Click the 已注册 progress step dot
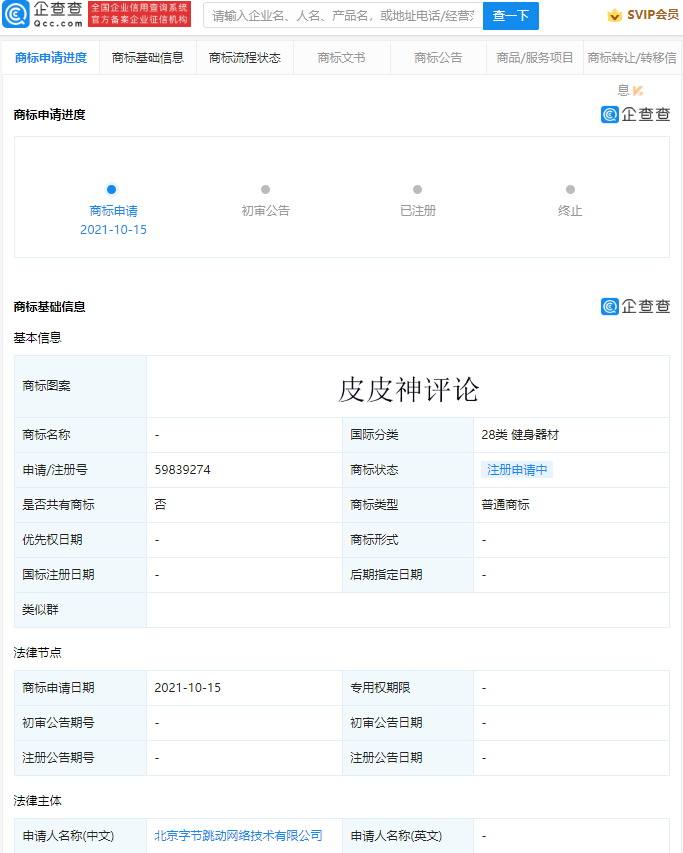The height and width of the screenshot is (853, 683). coord(418,189)
